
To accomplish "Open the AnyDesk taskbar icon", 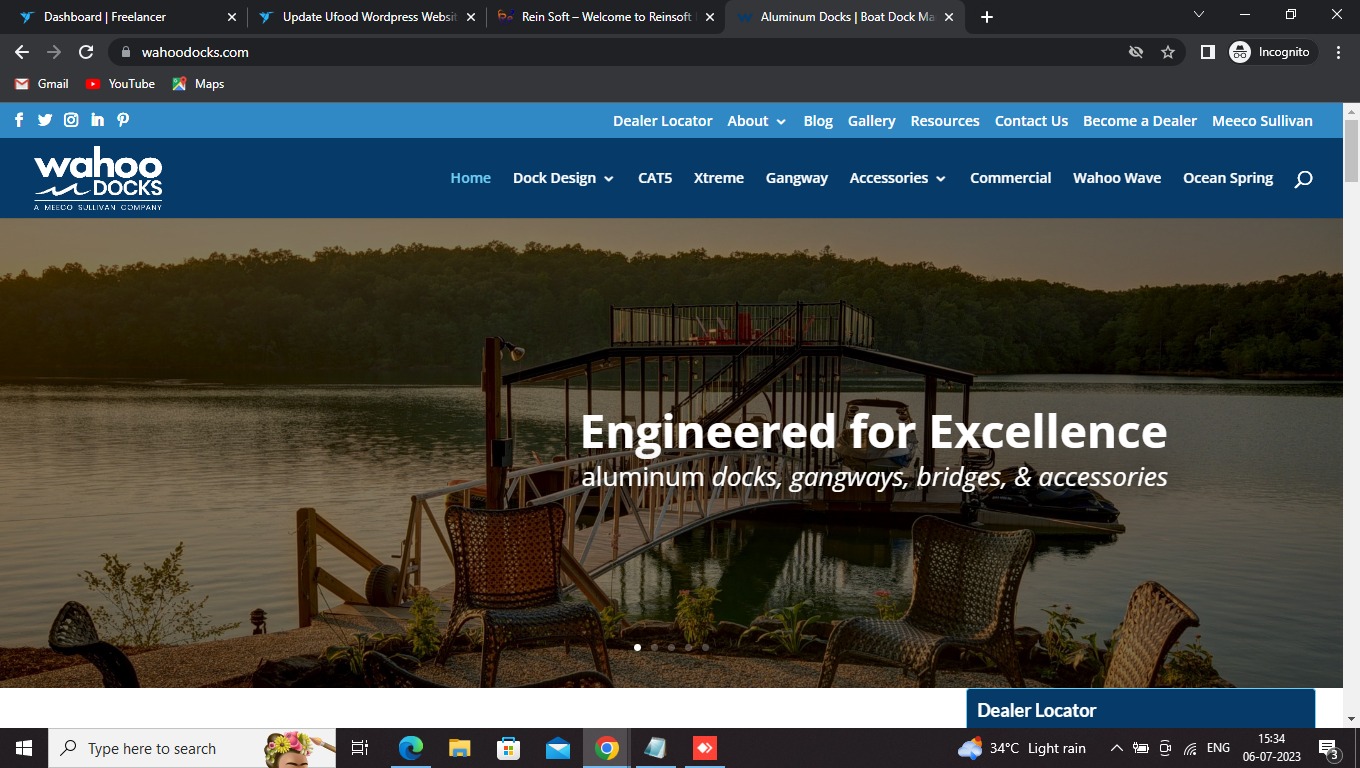I will point(705,748).
